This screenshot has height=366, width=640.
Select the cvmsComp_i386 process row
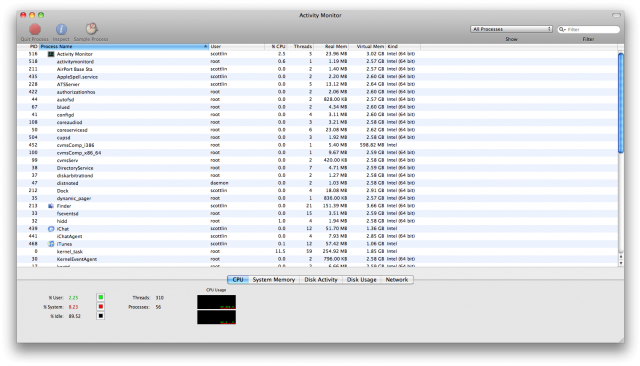point(317,145)
